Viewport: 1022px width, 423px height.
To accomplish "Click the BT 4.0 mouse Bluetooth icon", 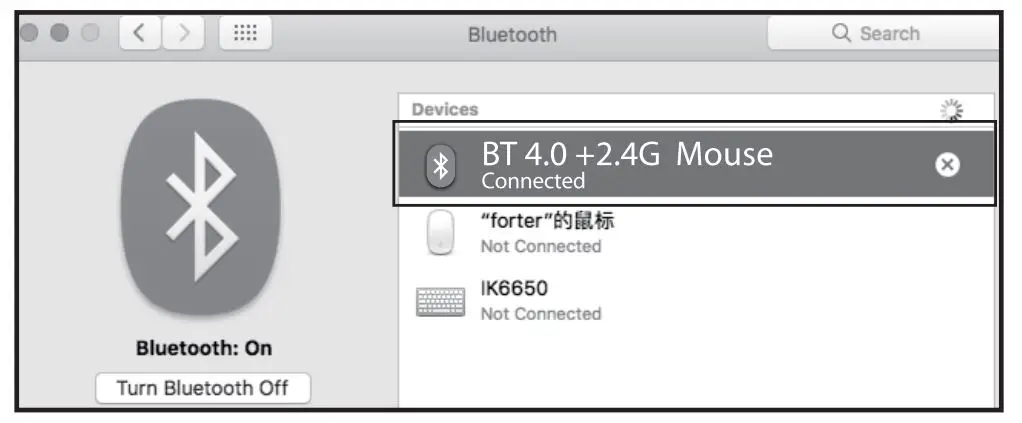I will click(x=441, y=166).
